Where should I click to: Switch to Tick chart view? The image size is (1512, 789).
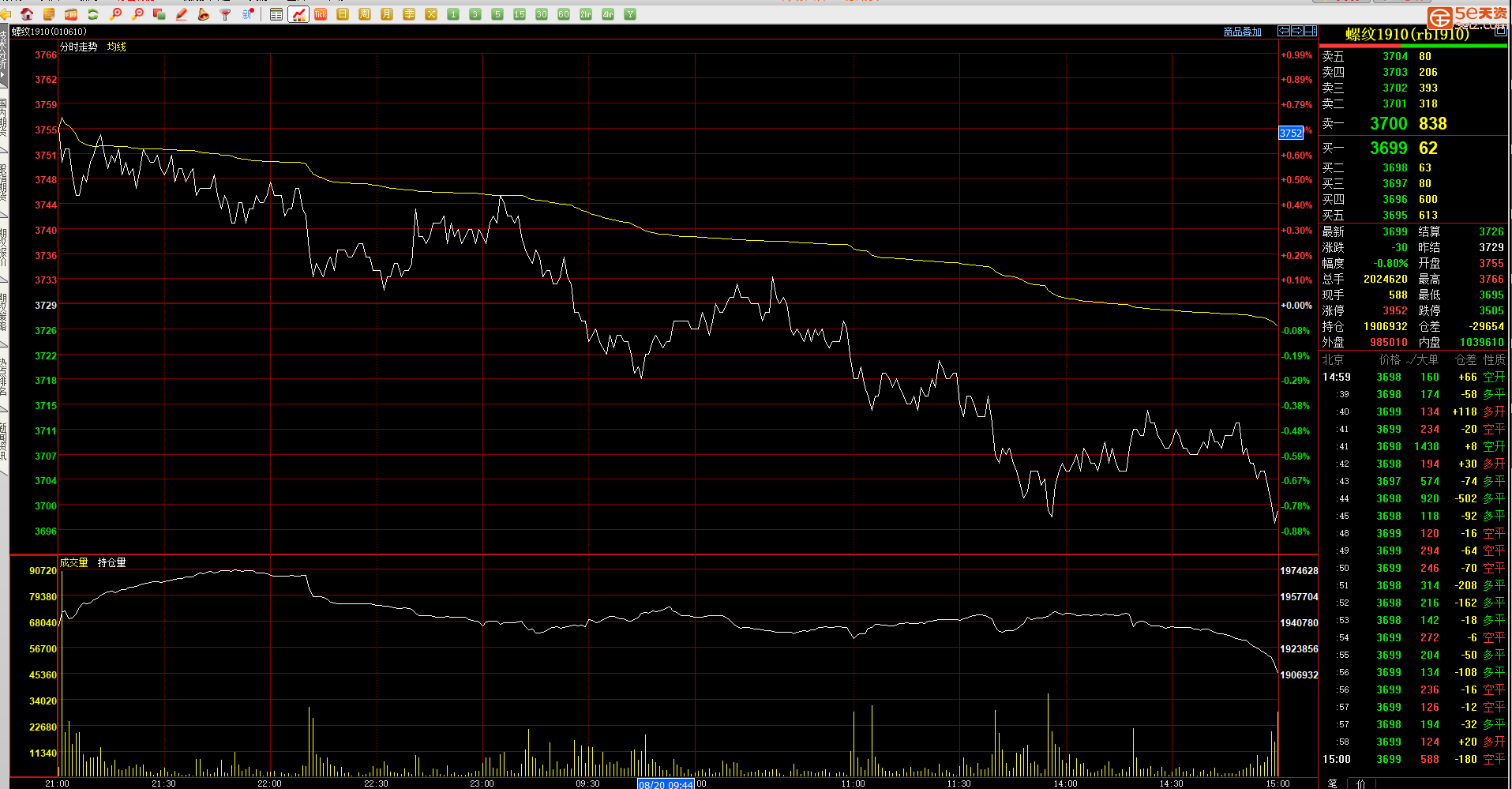pyautogui.click(x=321, y=14)
